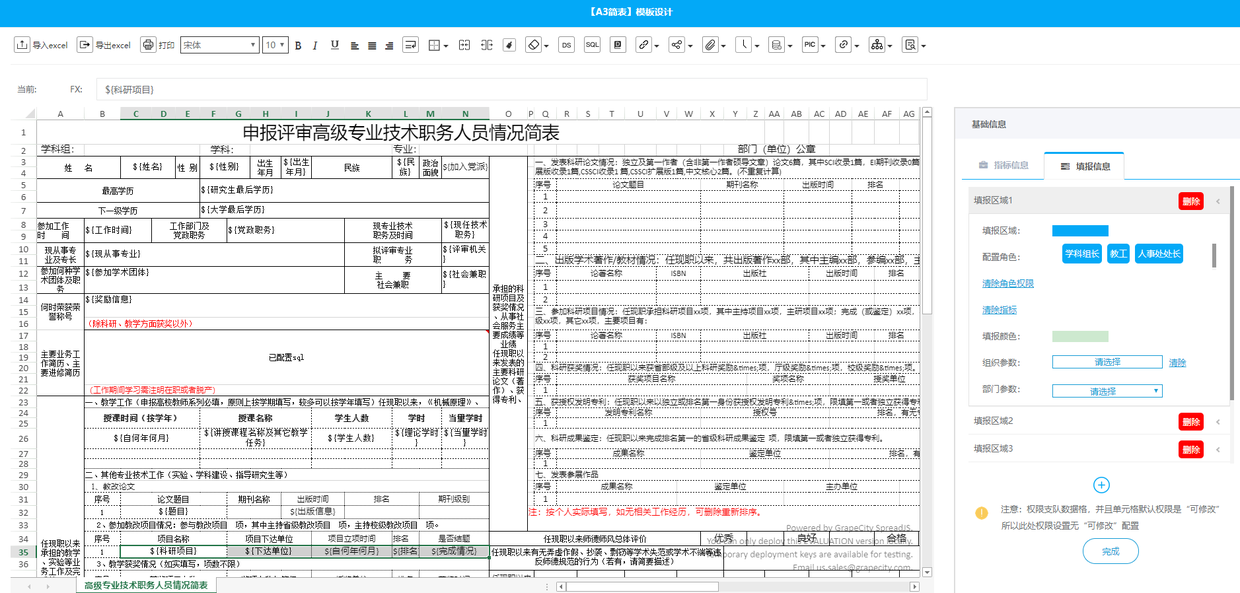The image size is (1240, 593).
Task: Expand the 填报区域2 section chevron
Action: [x=1218, y=422]
